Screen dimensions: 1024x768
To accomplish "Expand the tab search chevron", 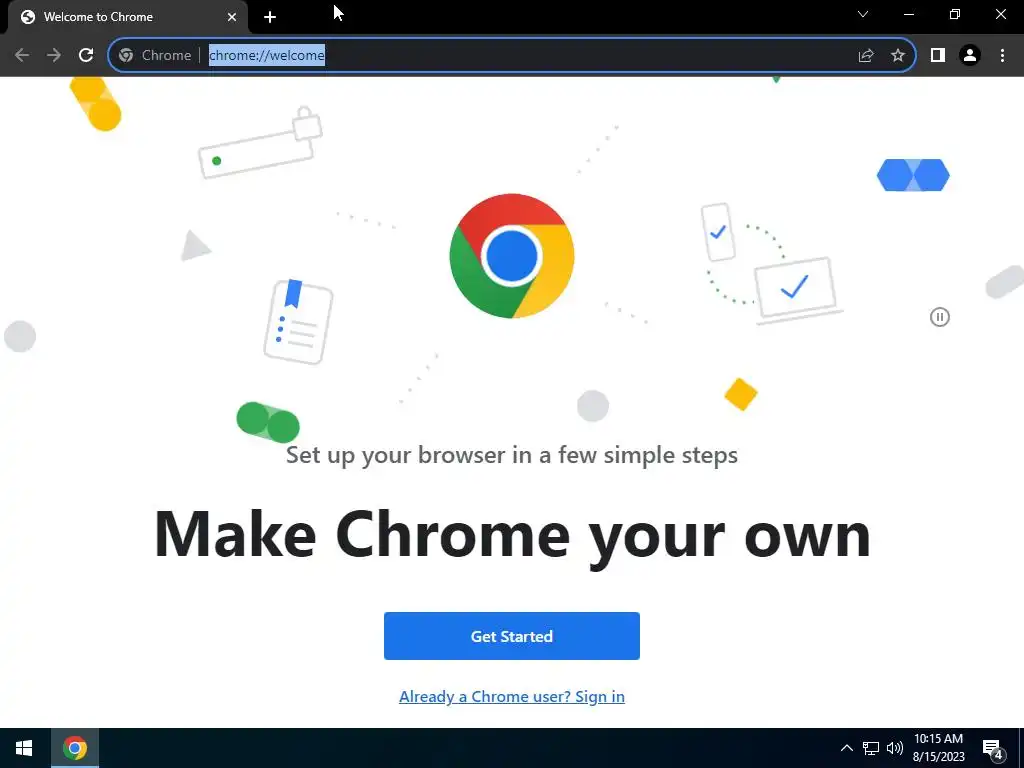I will click(x=863, y=14).
